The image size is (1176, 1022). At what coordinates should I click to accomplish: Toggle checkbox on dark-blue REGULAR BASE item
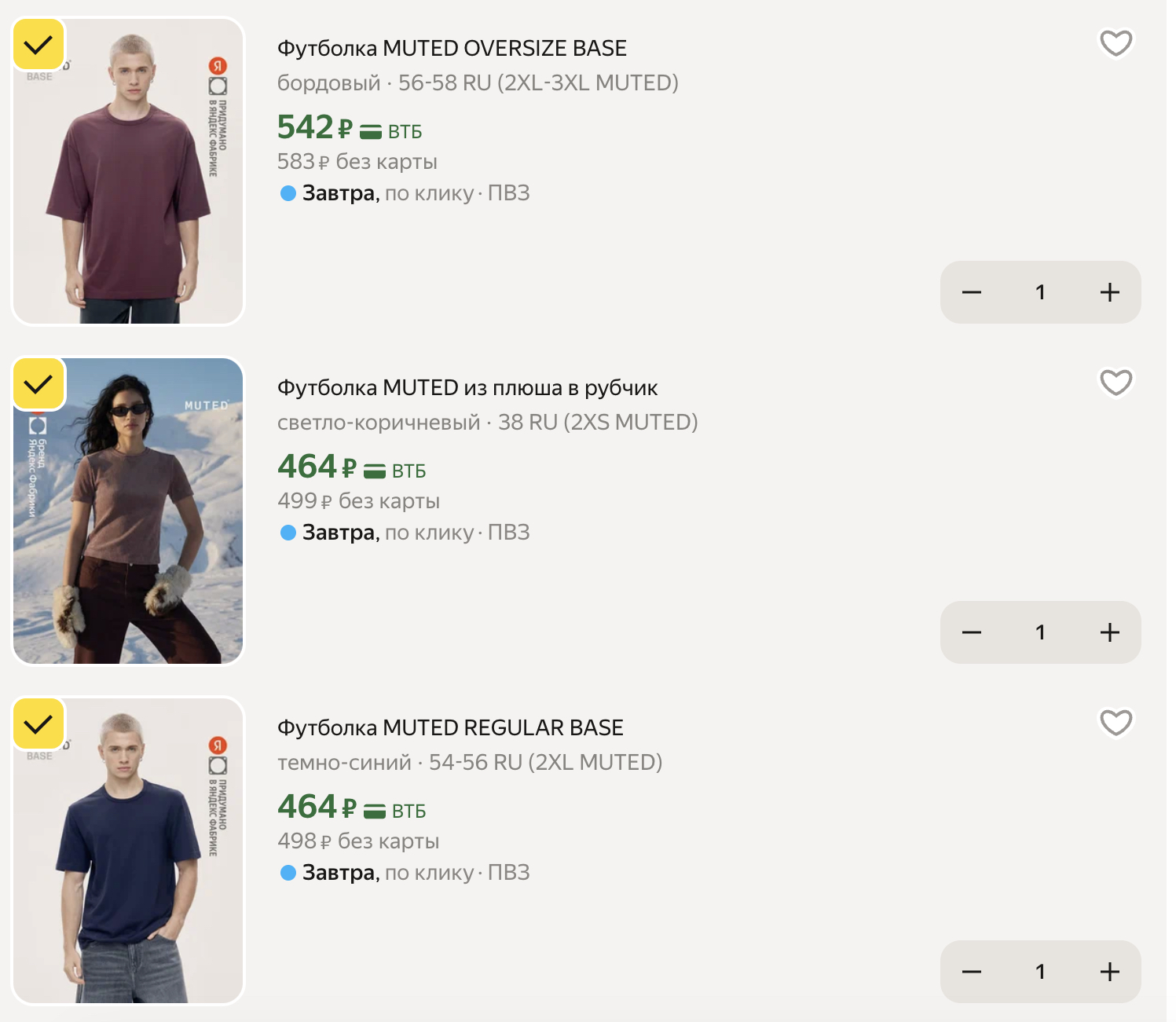38,724
